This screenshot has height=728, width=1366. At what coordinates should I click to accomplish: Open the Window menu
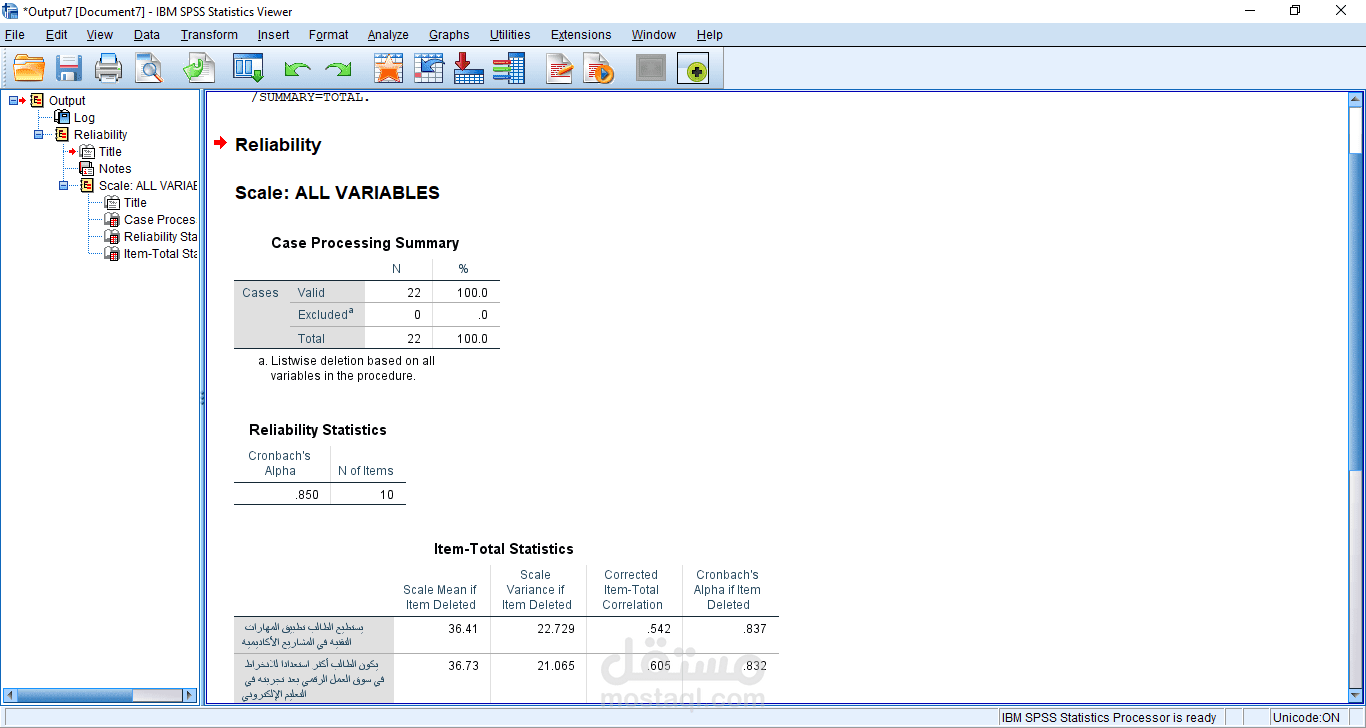654,35
